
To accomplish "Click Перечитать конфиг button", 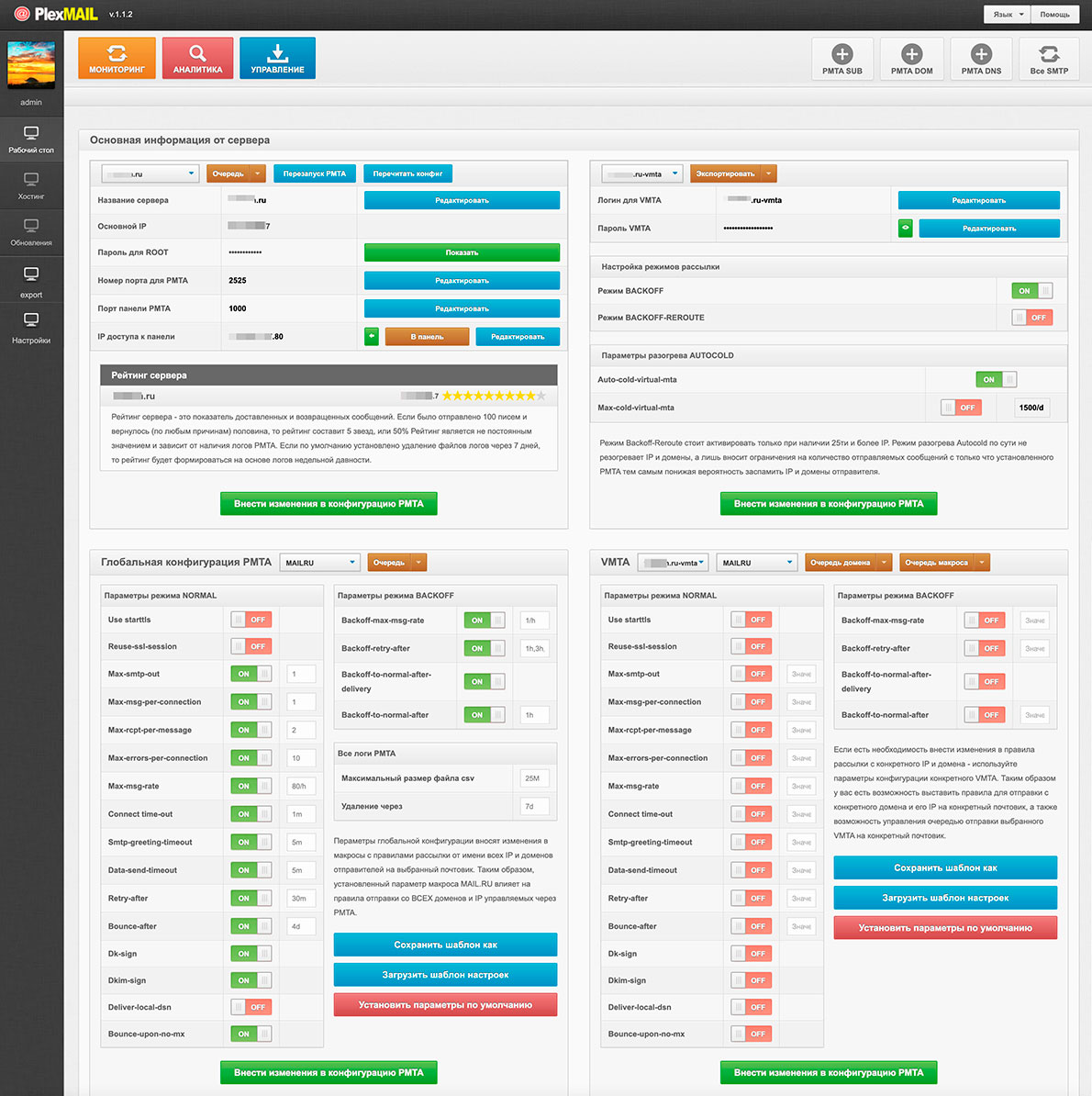I will pyautogui.click(x=408, y=173).
